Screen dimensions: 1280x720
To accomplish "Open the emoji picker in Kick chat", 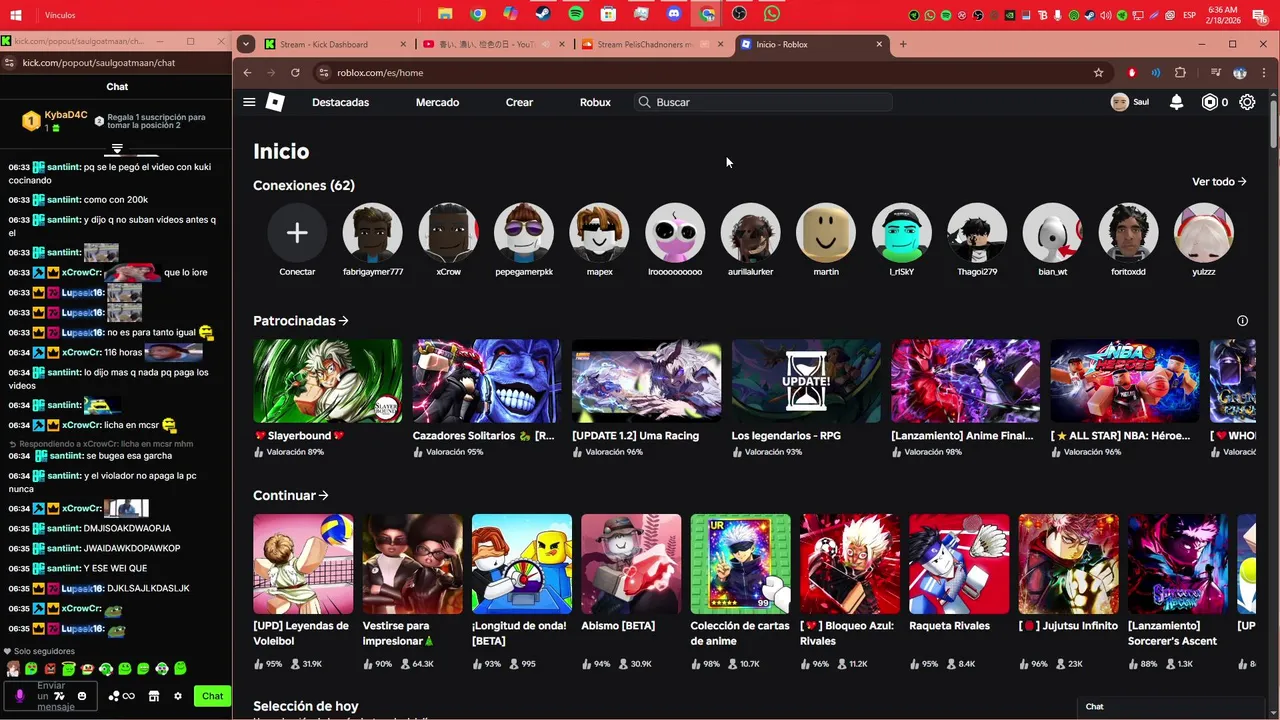I will coord(82,696).
